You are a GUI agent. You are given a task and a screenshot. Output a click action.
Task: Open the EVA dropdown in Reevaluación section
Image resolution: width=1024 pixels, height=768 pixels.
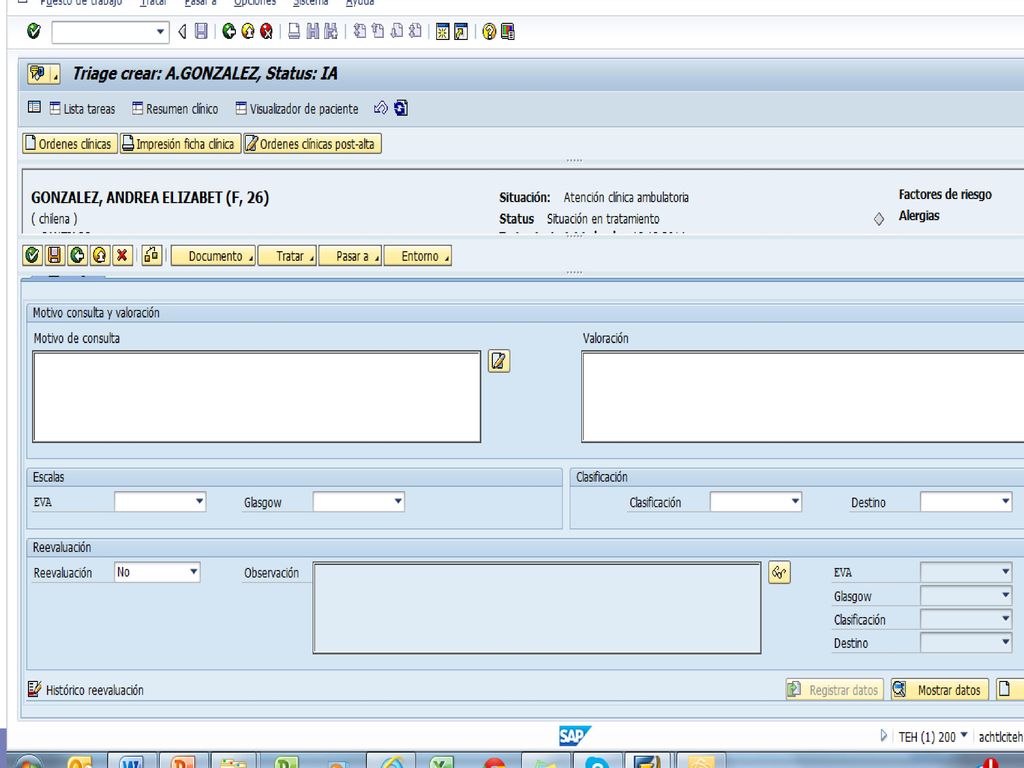tap(1006, 572)
